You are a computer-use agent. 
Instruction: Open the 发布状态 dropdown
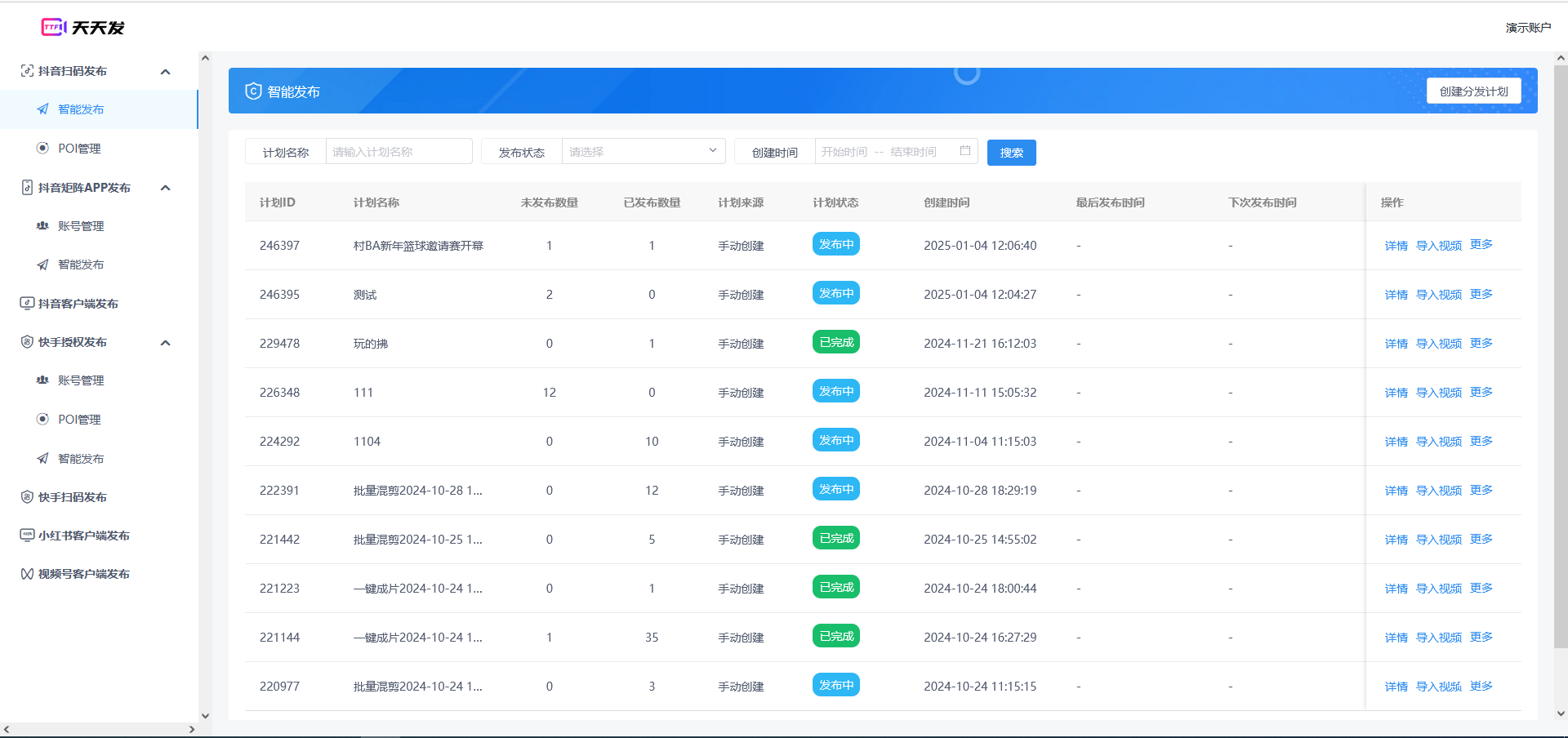(643, 152)
